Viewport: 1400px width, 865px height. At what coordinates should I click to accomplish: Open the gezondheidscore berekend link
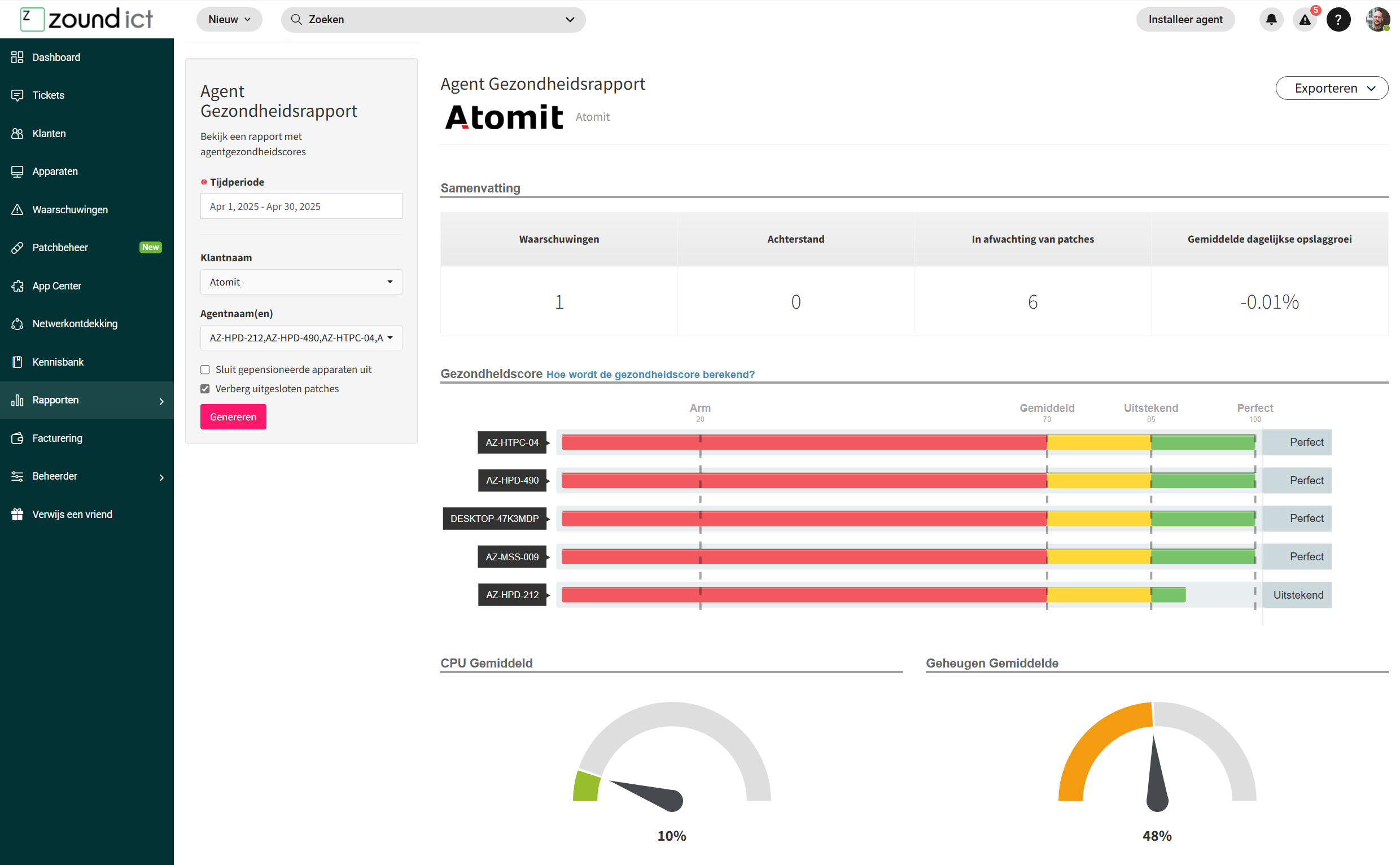pyautogui.click(x=650, y=374)
